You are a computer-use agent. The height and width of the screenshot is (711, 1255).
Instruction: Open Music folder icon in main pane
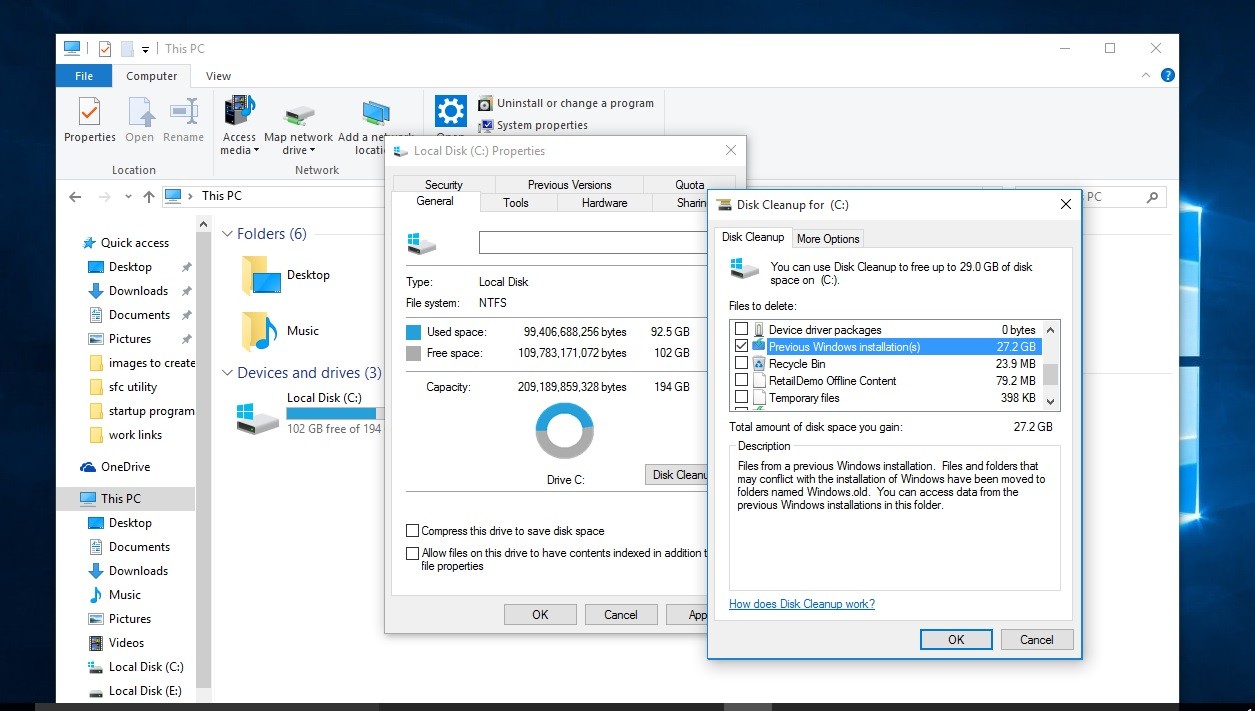(x=259, y=331)
